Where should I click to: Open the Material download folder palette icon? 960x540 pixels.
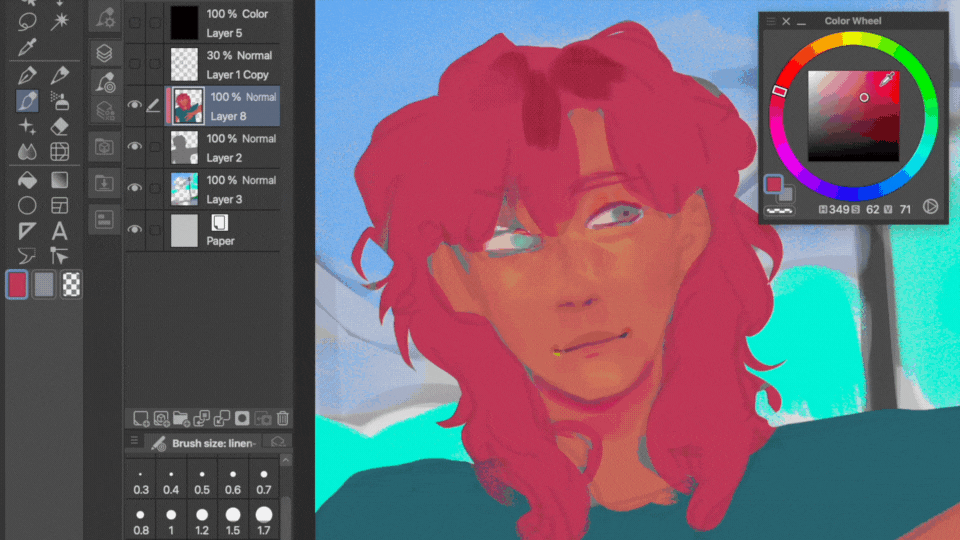click(104, 183)
